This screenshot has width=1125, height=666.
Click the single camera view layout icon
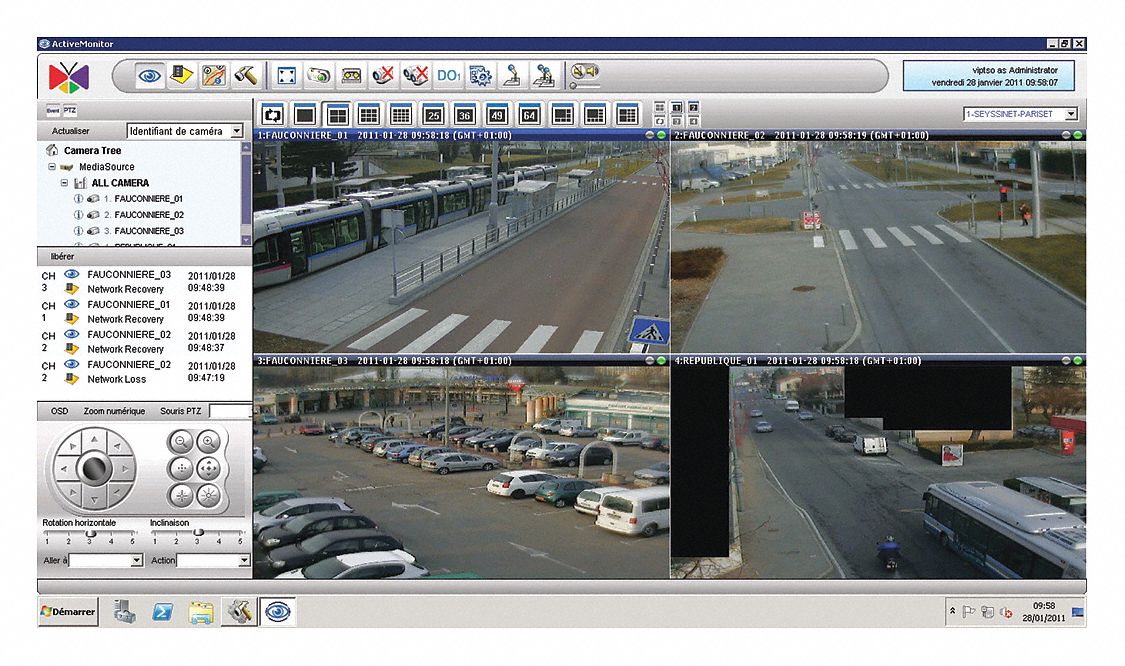[304, 114]
